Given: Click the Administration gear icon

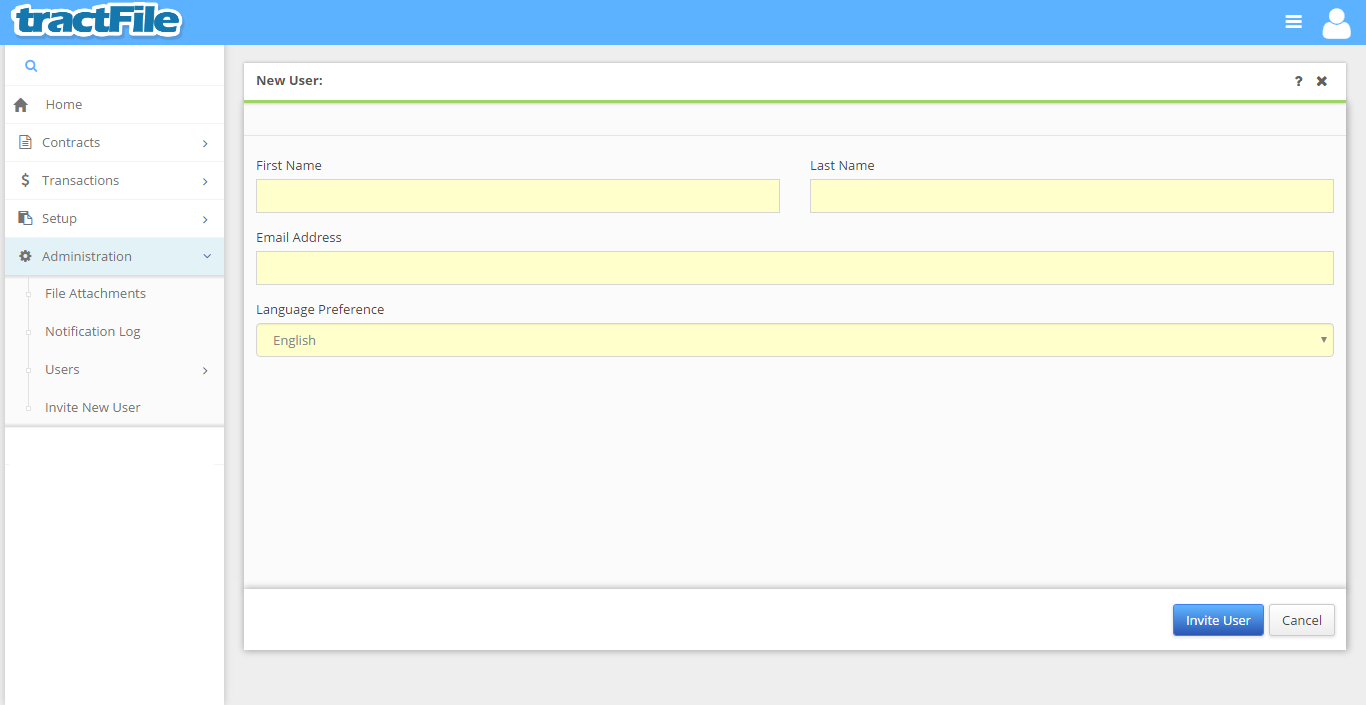Looking at the screenshot, I should (x=25, y=257).
